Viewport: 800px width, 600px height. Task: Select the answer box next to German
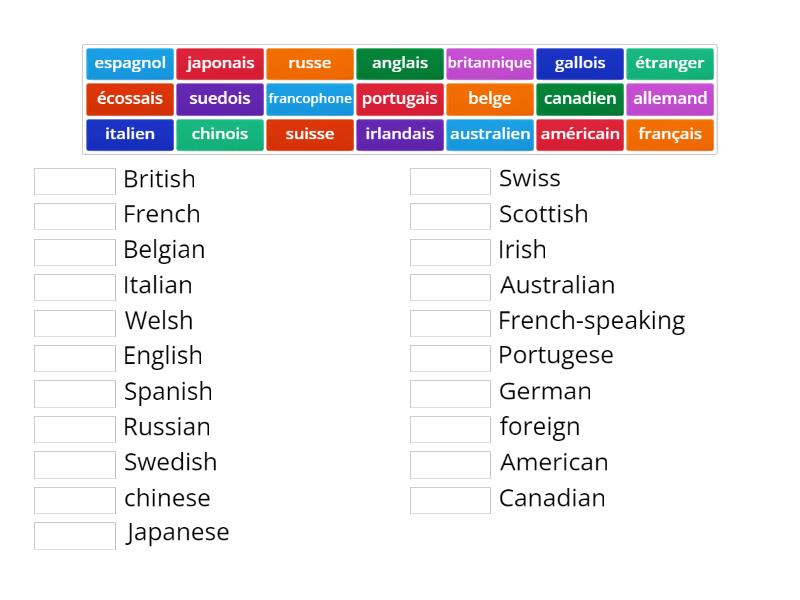coord(450,393)
